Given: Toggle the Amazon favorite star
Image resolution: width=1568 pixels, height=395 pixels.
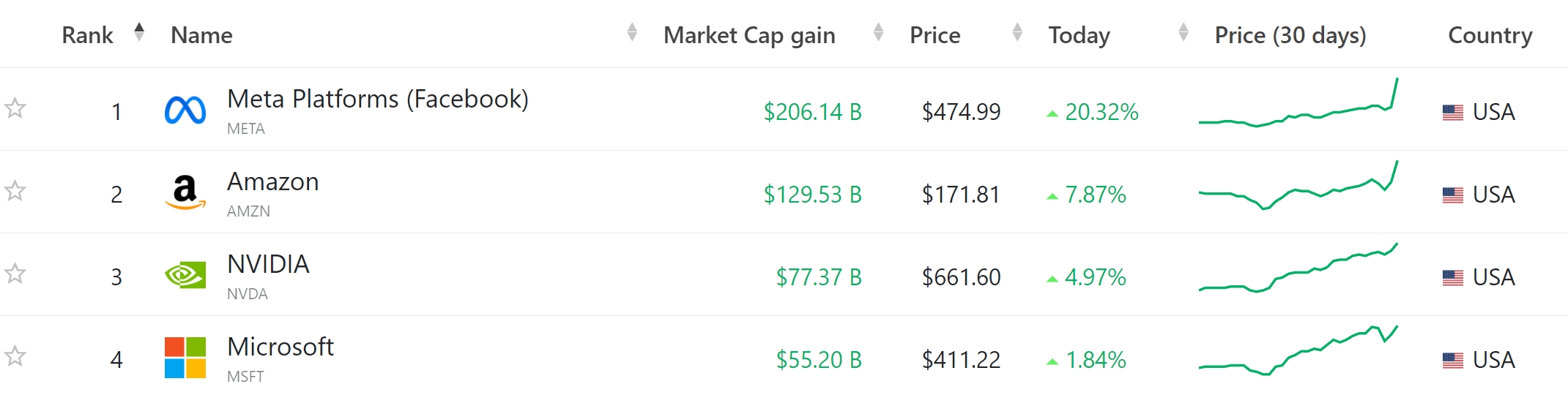Looking at the screenshot, I should [15, 192].
